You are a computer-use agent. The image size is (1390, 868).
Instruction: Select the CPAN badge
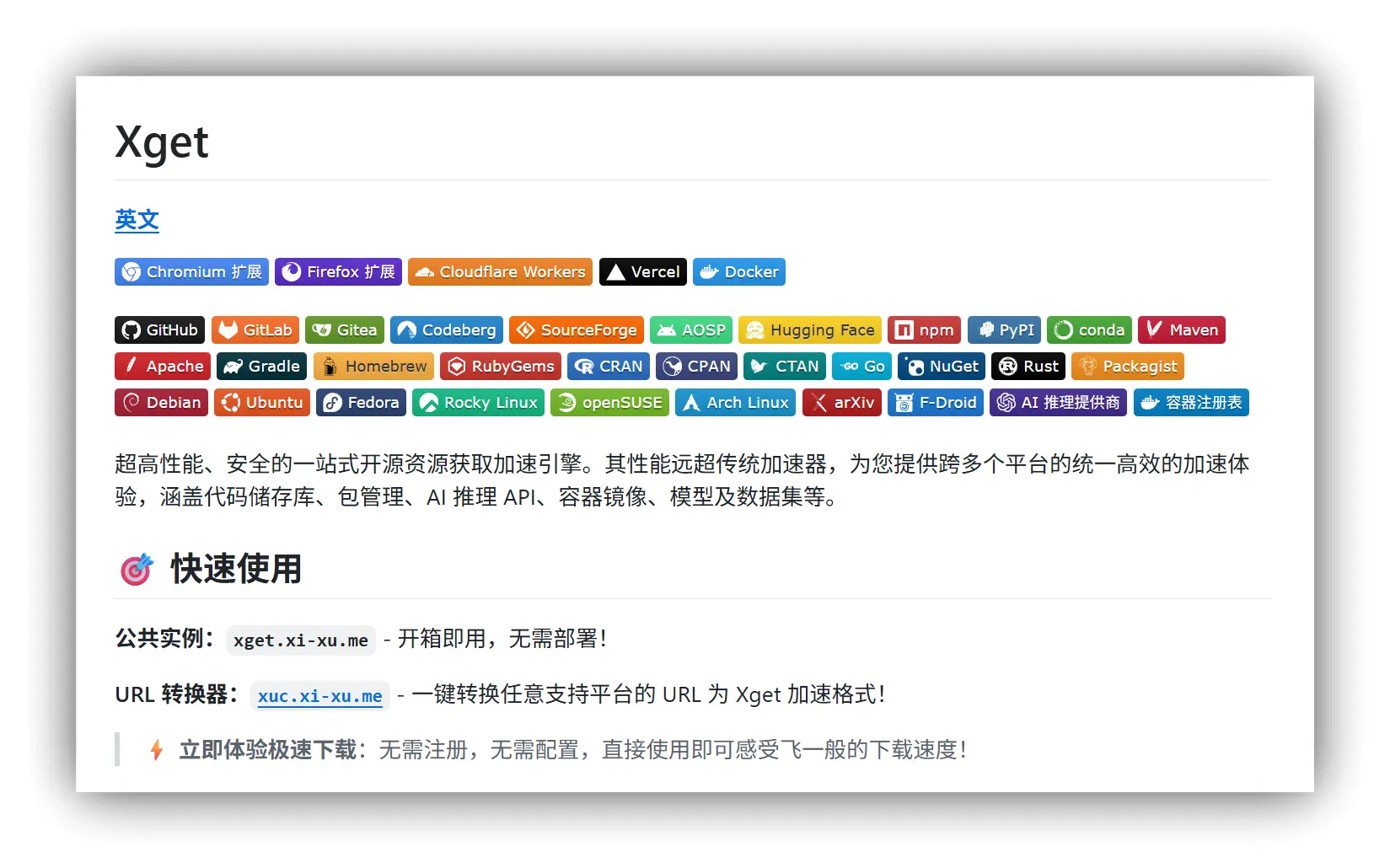click(x=697, y=367)
